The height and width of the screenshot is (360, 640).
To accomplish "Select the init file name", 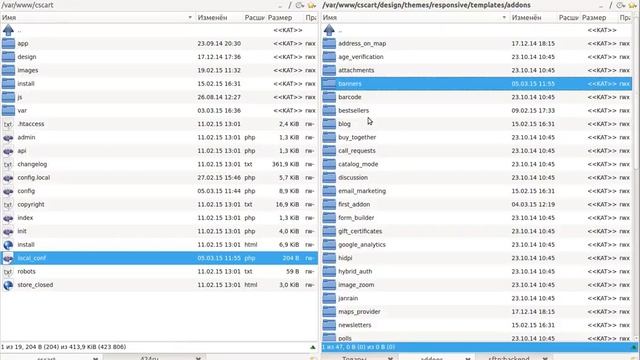I will (22, 231).
